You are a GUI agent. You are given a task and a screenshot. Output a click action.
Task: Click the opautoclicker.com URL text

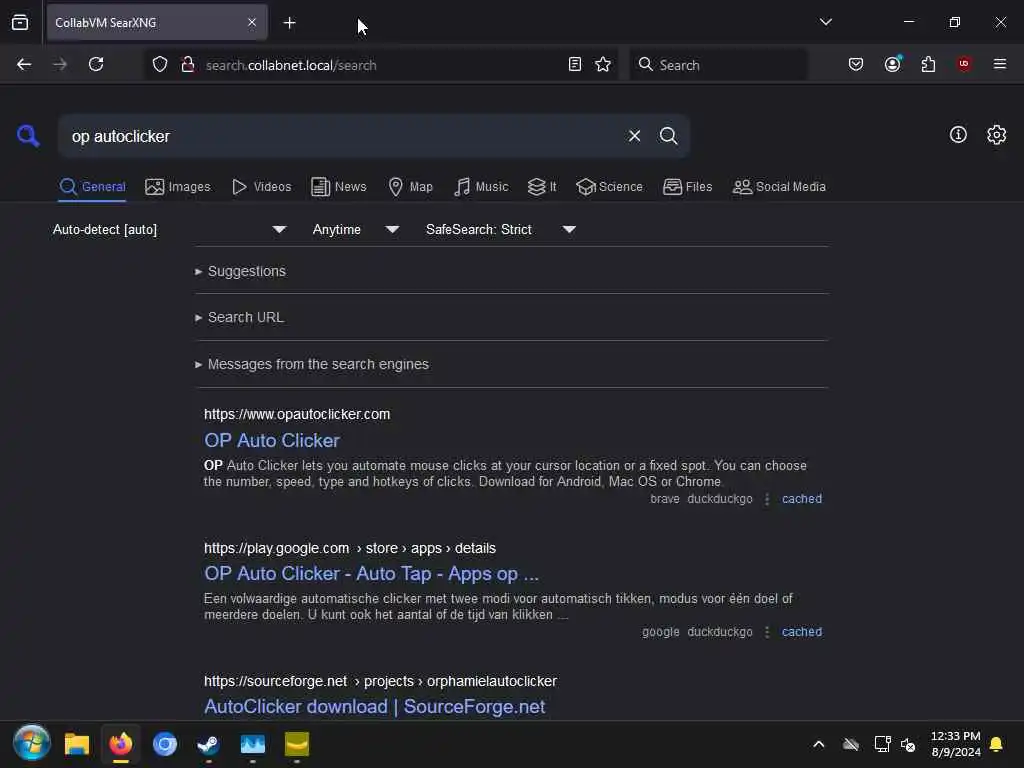[x=297, y=414]
